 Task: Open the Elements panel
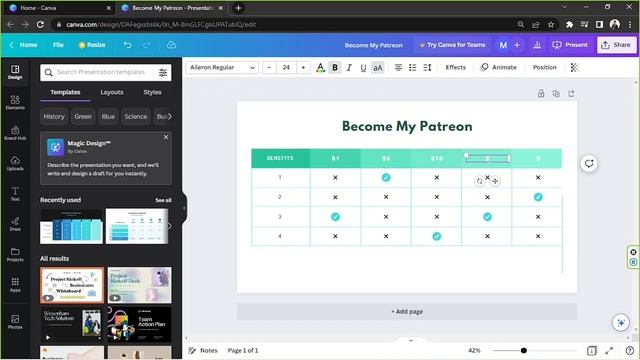pyautogui.click(x=15, y=102)
